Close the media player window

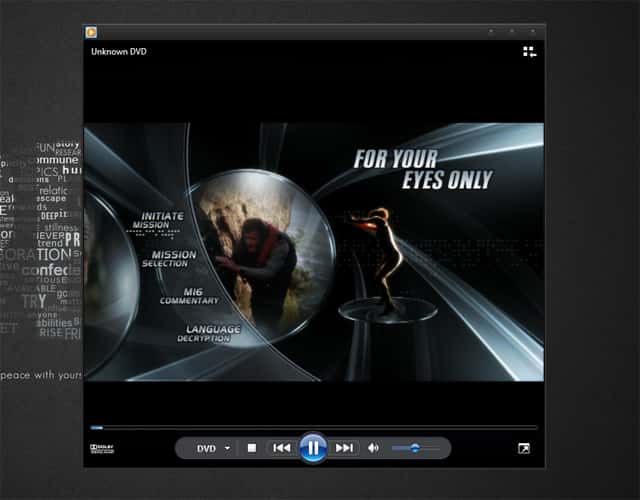pos(533,31)
